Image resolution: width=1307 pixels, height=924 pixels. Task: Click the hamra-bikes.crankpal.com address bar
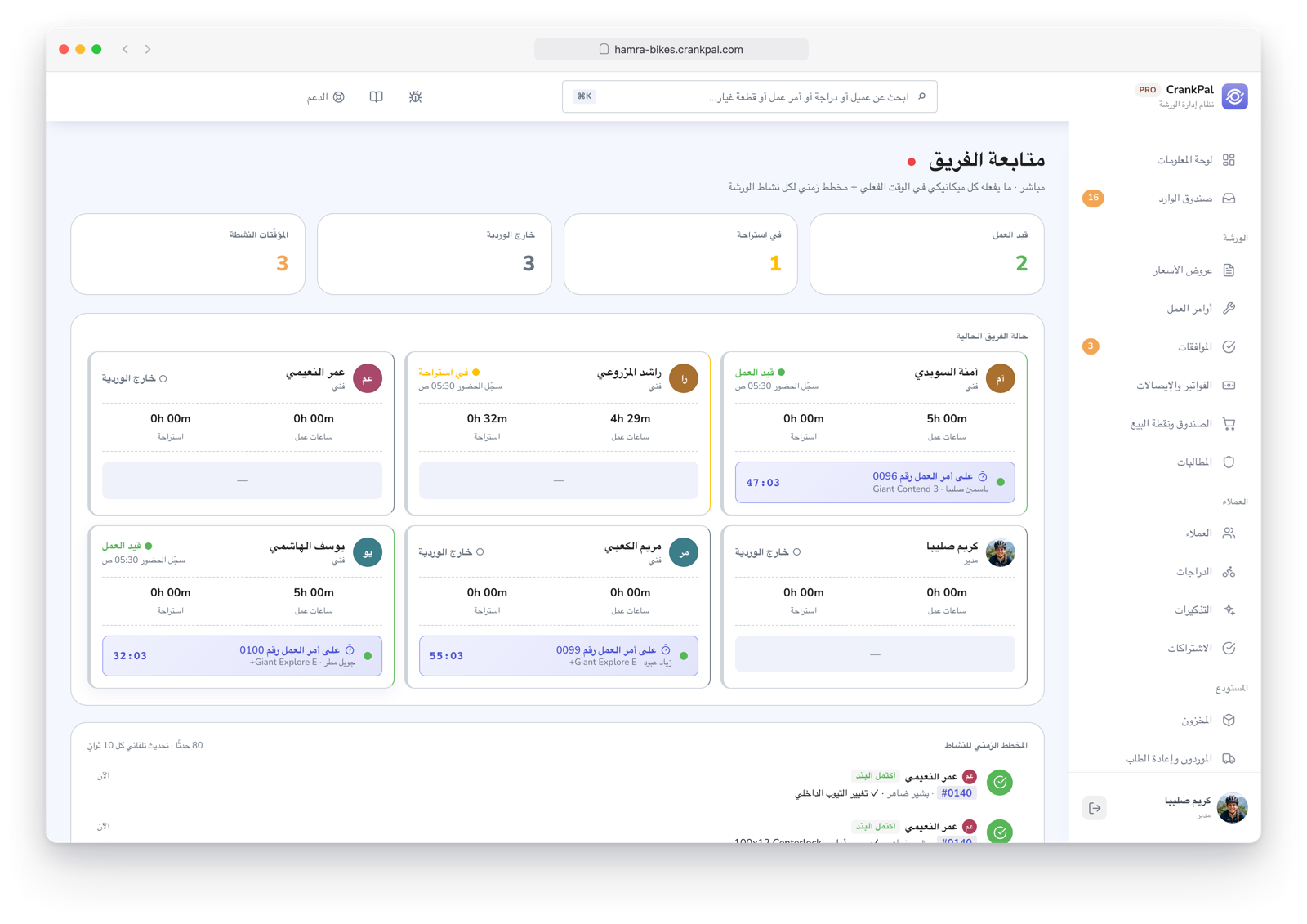click(671, 49)
